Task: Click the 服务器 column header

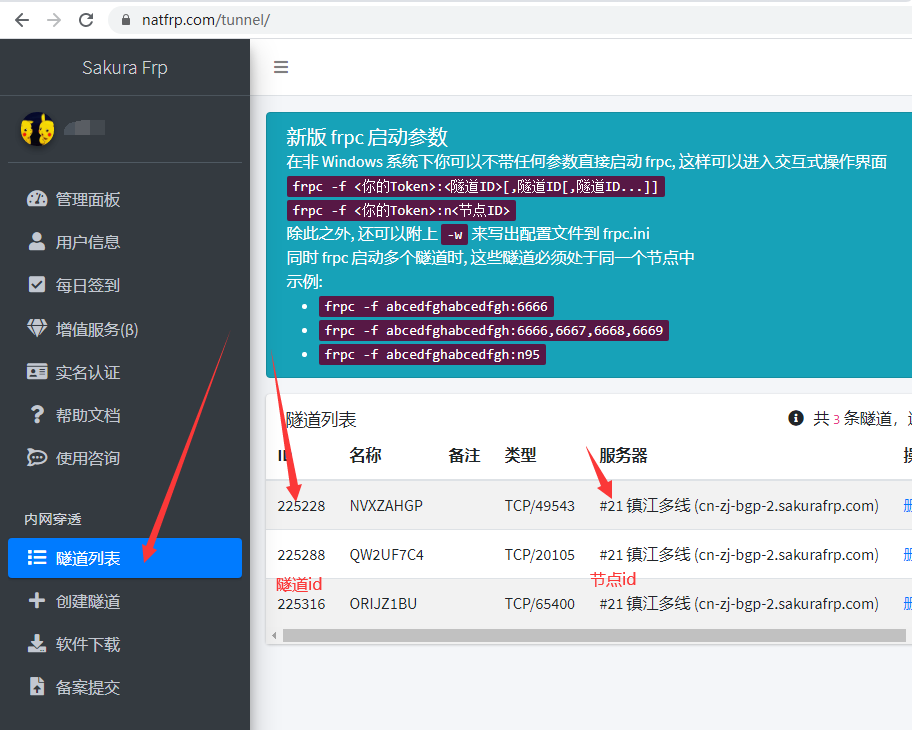Action: point(623,456)
